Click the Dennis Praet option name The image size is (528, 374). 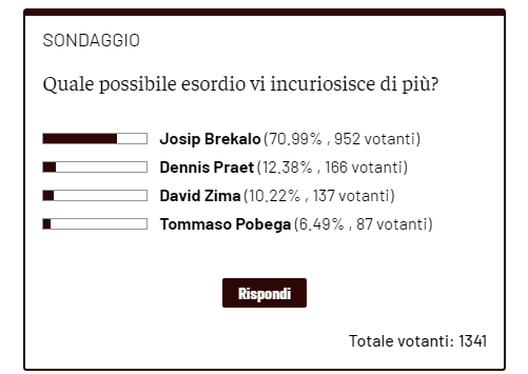point(207,167)
